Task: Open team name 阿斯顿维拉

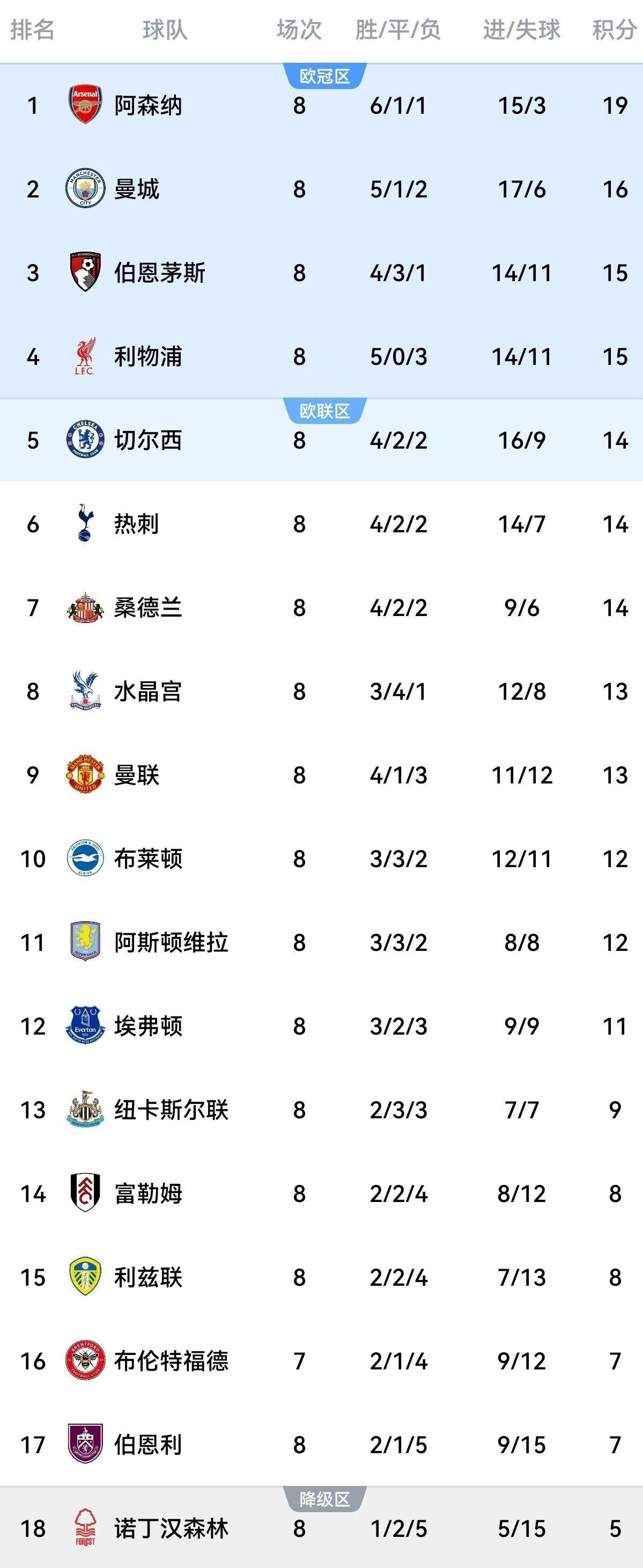Action: point(171,942)
